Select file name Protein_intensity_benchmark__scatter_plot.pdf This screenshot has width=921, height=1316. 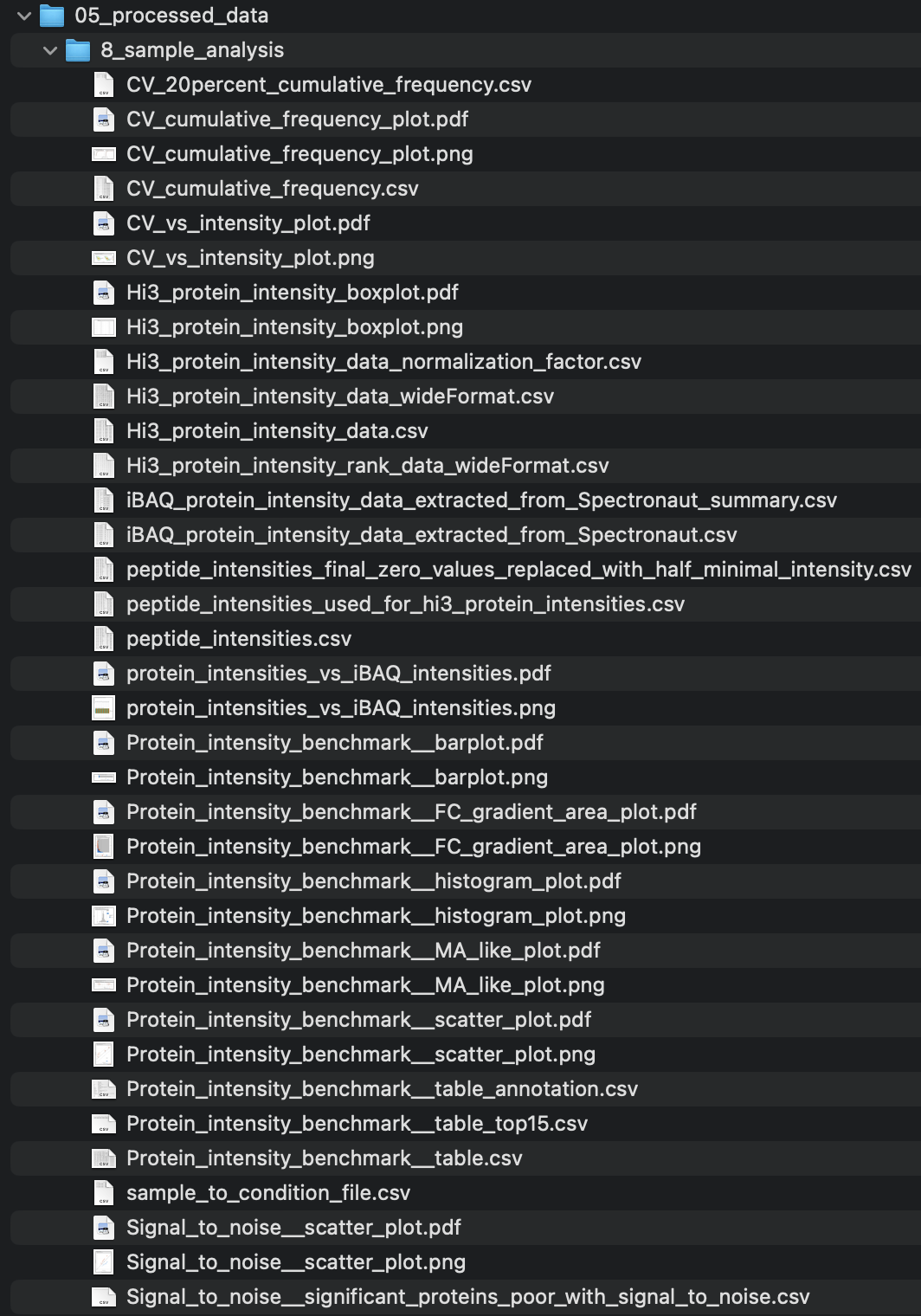tap(359, 1020)
